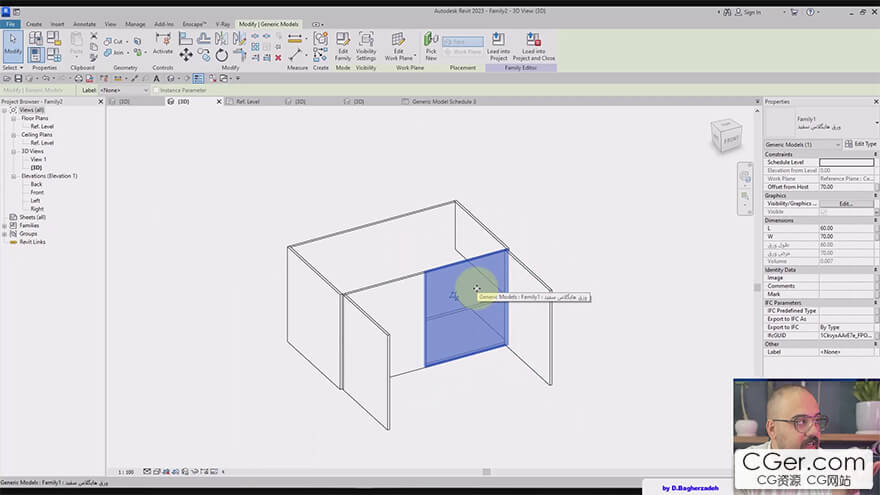Collapse the Constraints properties section

point(876,154)
